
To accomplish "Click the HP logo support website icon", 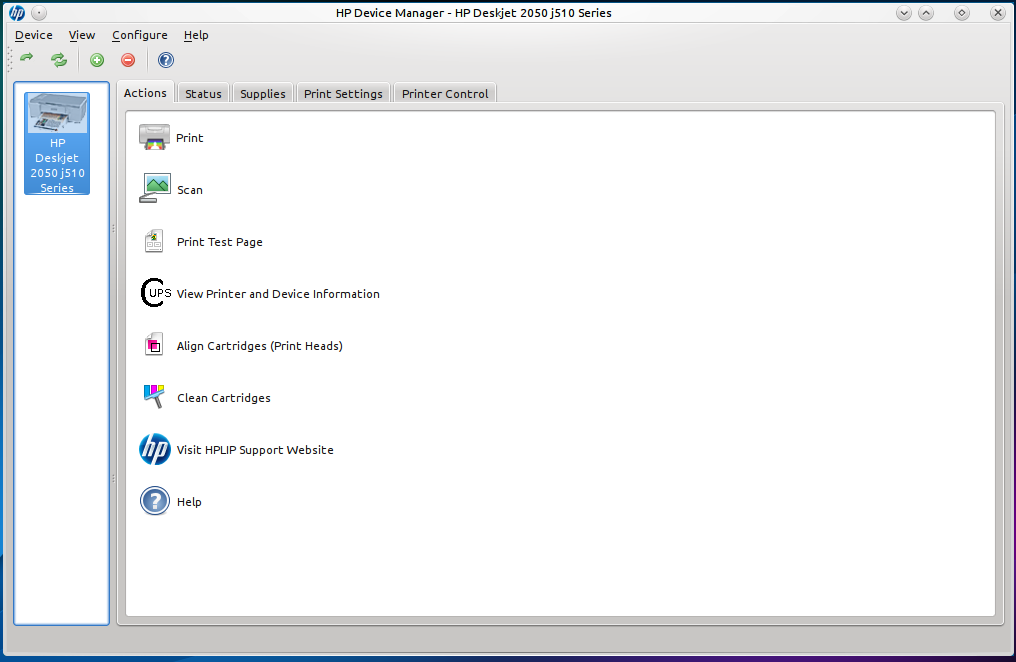I will point(155,449).
